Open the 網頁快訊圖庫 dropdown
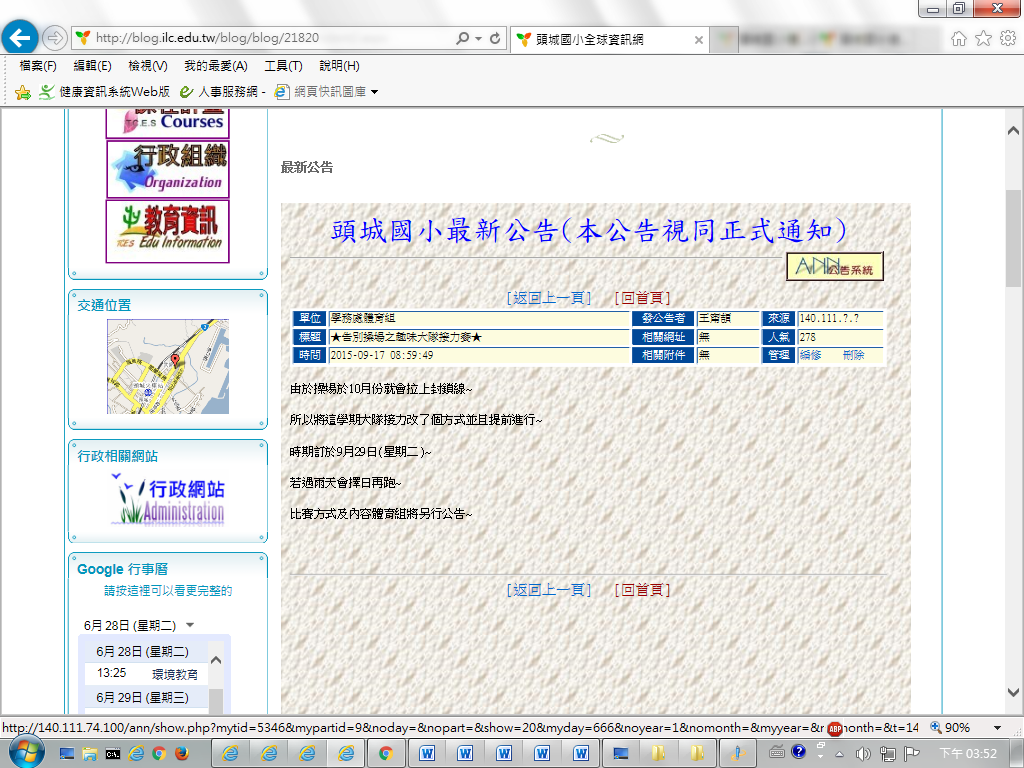1024x768 pixels. (x=375, y=92)
